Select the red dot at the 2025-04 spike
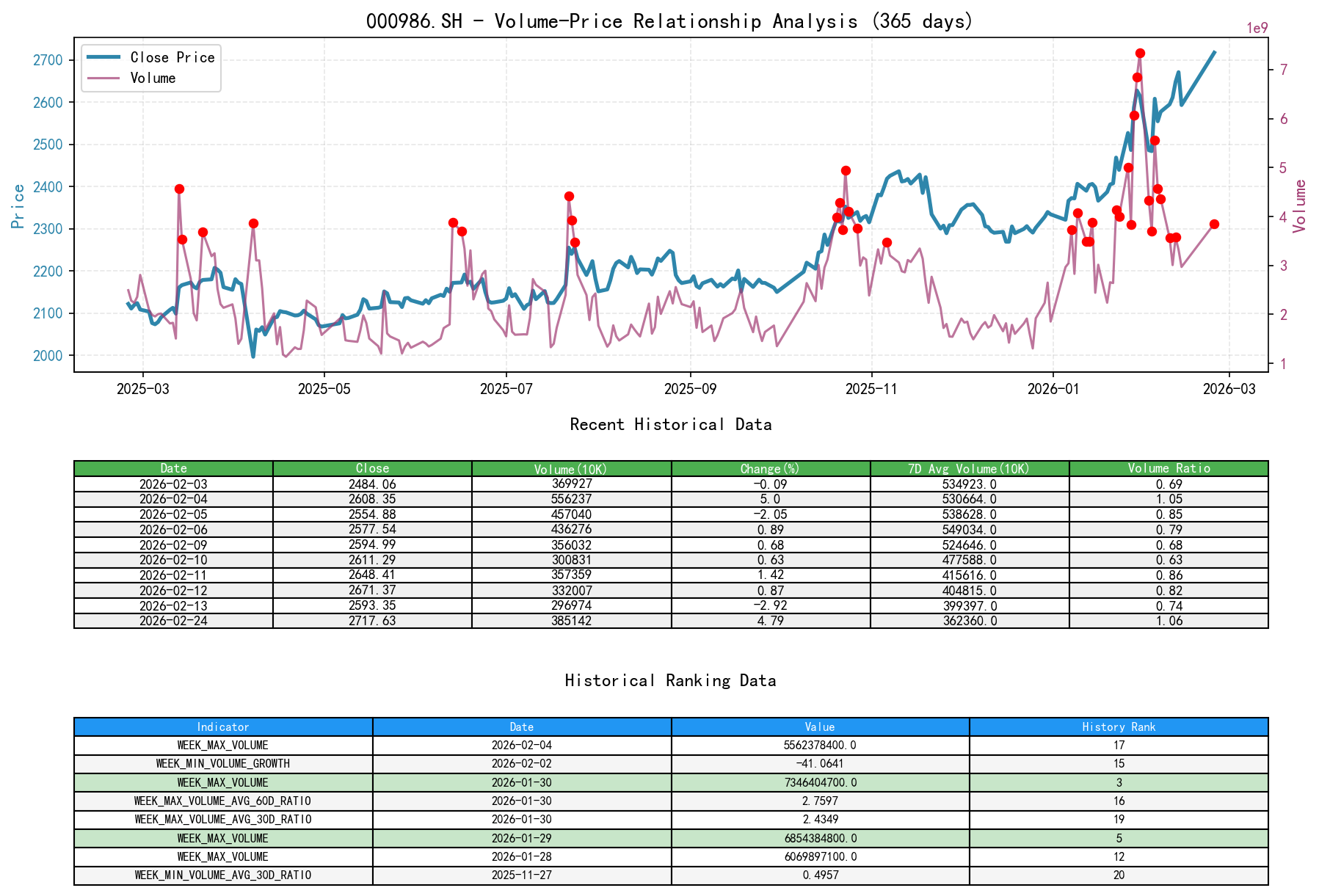Viewport: 1319px width, 896px height. (253, 222)
